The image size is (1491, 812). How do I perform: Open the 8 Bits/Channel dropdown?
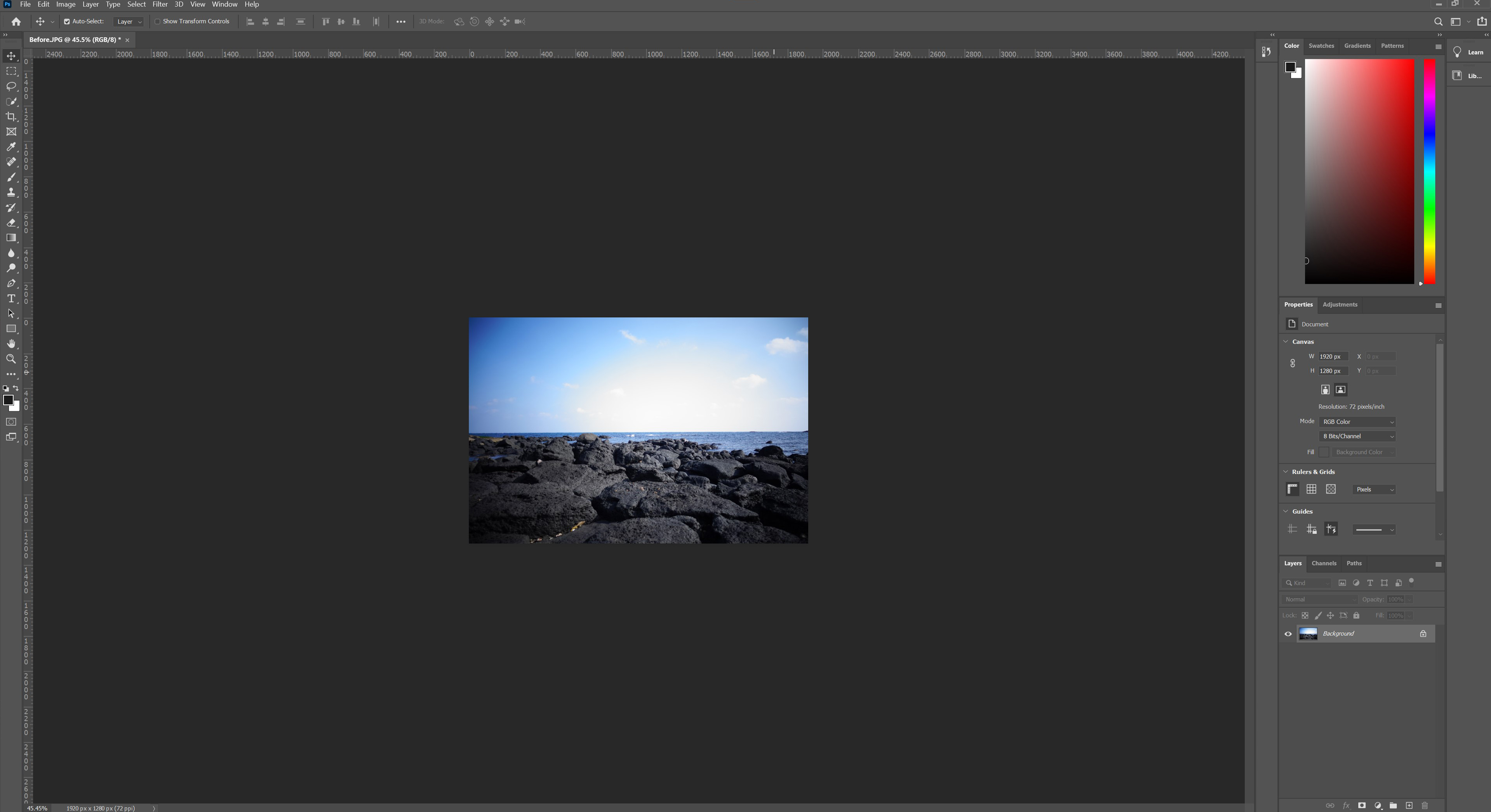(1357, 436)
